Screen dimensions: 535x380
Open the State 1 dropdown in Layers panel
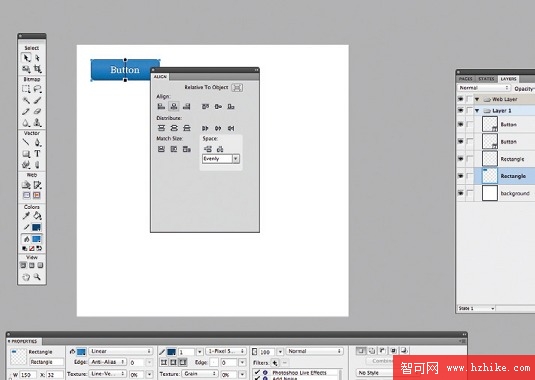[476, 308]
